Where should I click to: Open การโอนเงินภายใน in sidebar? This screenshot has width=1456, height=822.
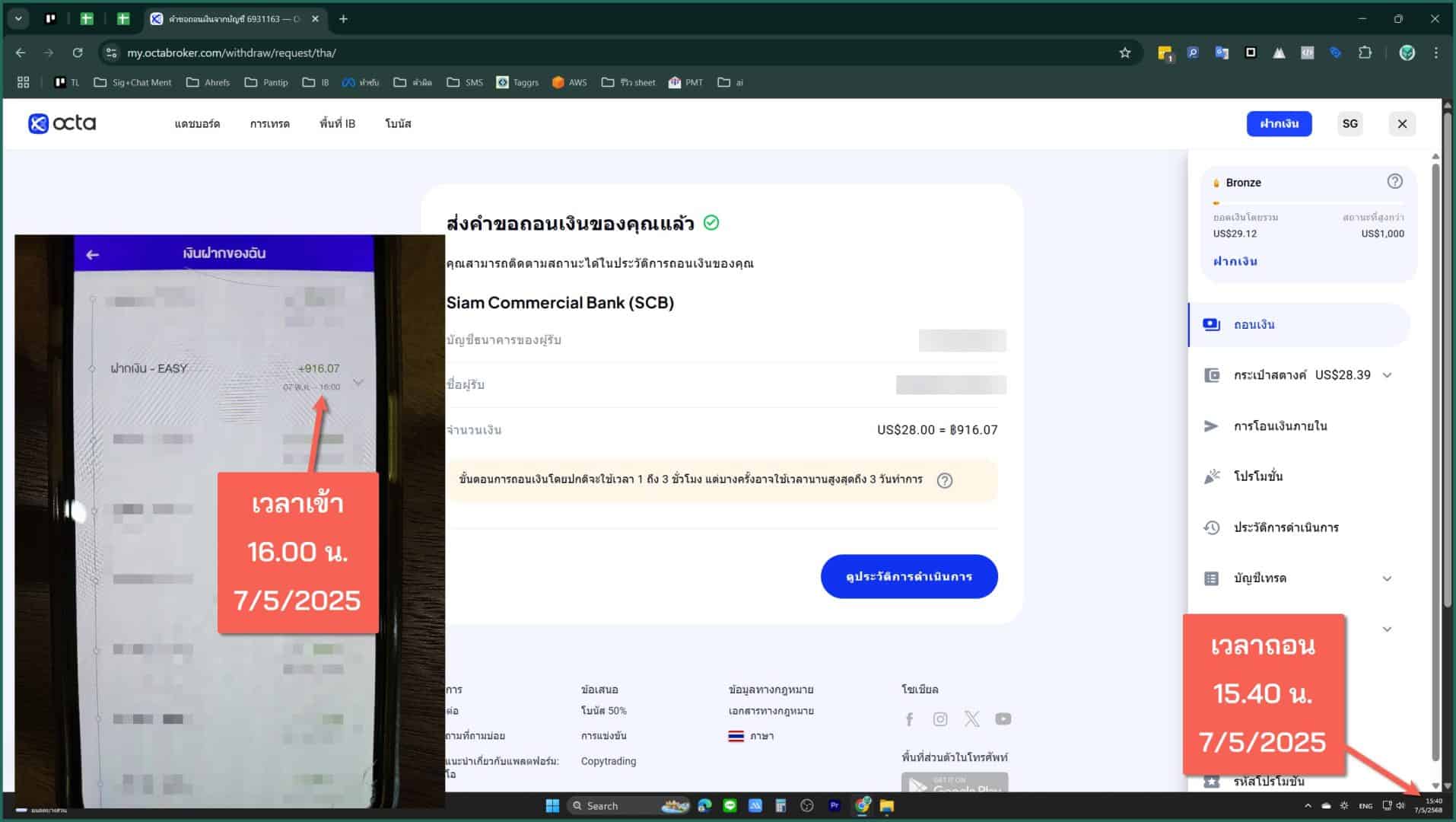coord(1280,426)
